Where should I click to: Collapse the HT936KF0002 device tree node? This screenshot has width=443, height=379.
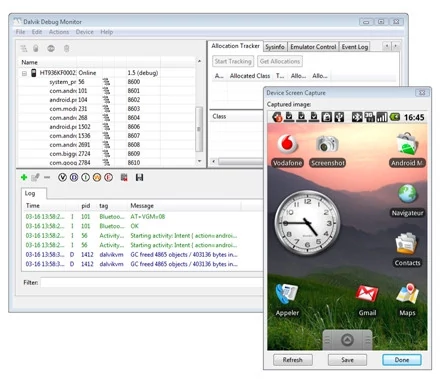24,73
